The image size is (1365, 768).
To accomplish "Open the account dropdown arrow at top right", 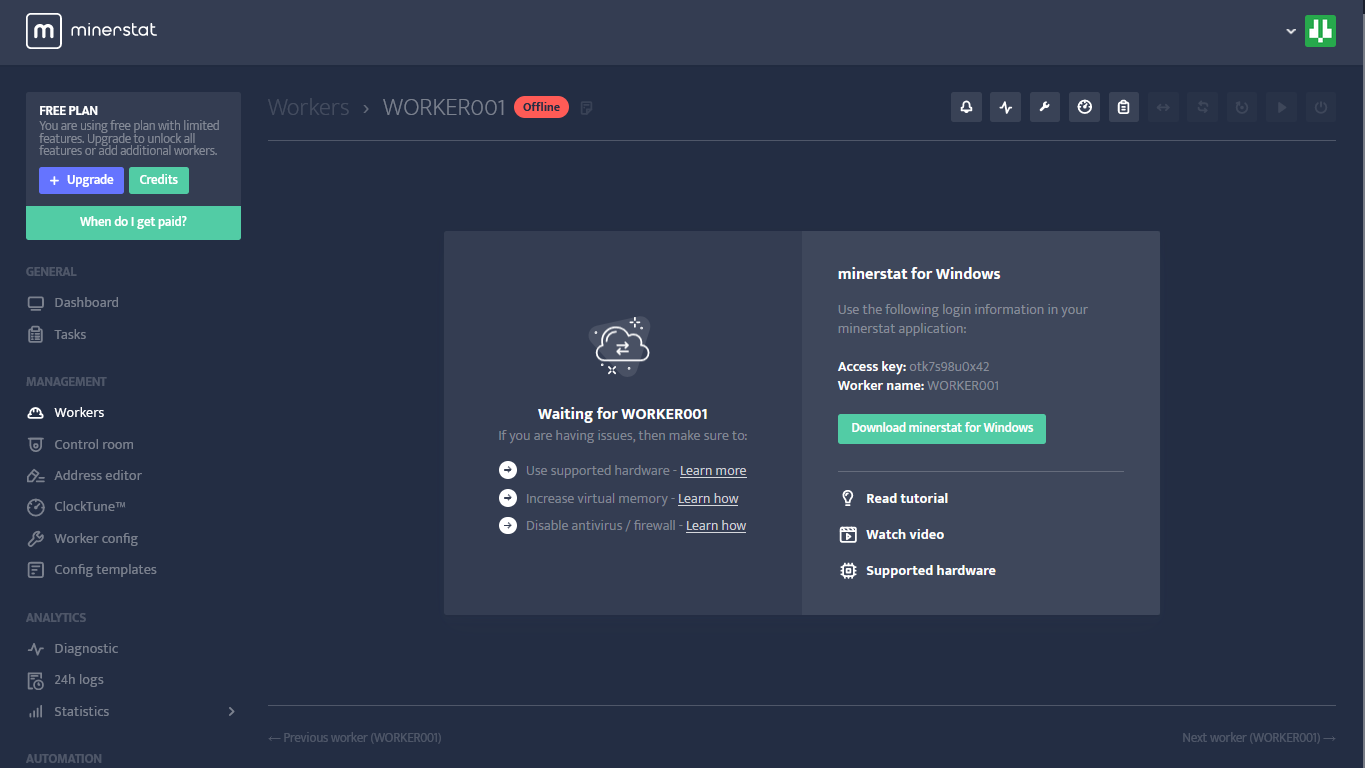I will pos(1291,31).
